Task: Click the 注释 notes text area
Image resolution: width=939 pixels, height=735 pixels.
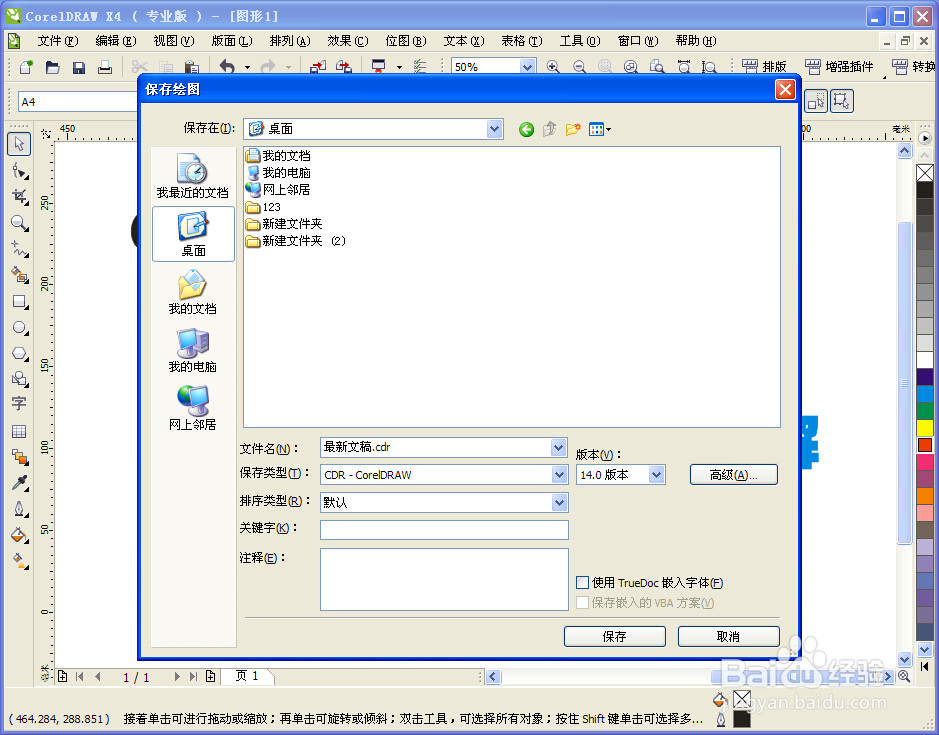Action: [x=444, y=579]
